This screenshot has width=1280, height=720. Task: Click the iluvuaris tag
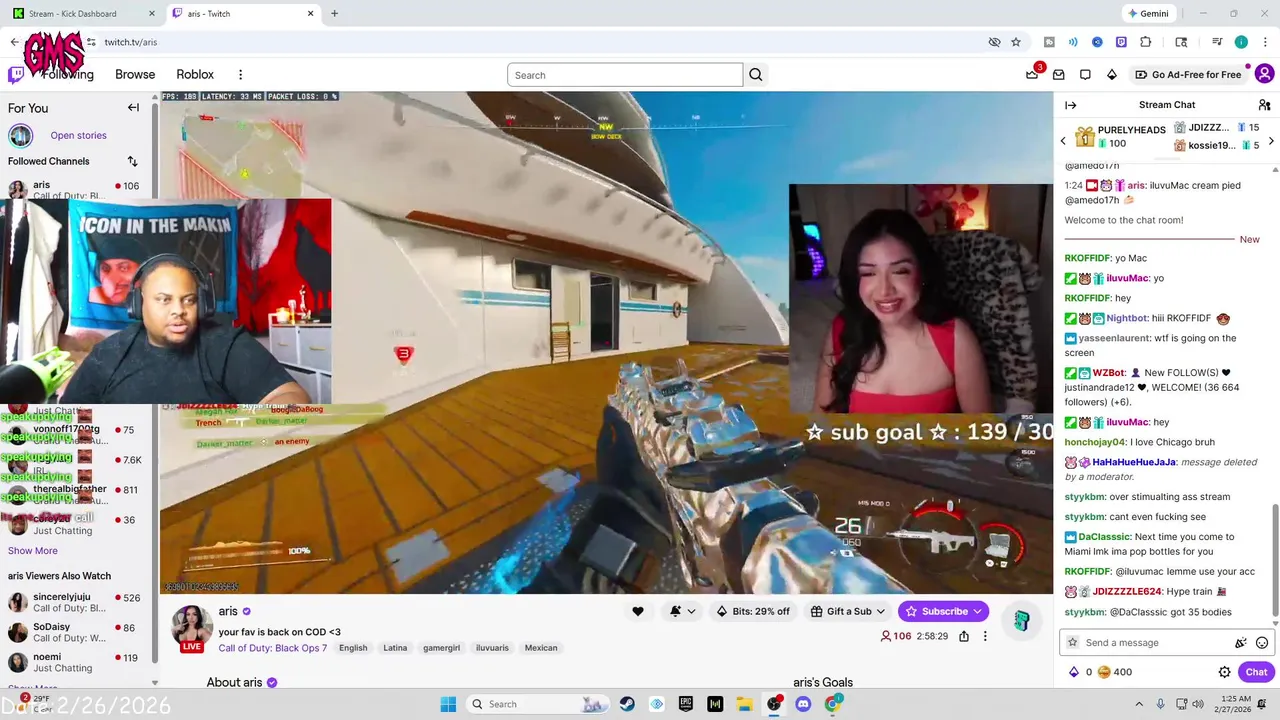click(x=492, y=648)
